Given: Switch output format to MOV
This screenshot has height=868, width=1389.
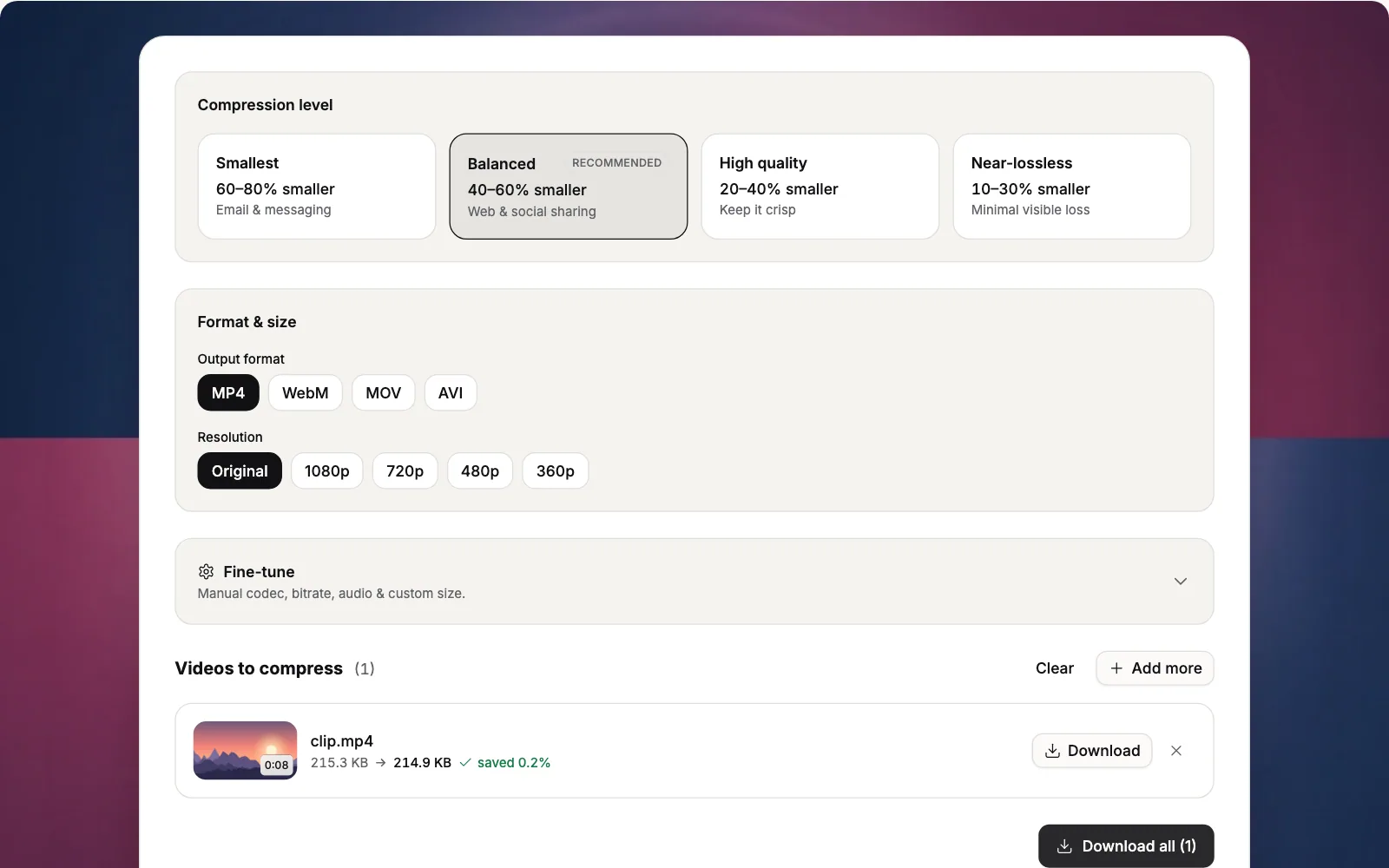Looking at the screenshot, I should [x=384, y=393].
